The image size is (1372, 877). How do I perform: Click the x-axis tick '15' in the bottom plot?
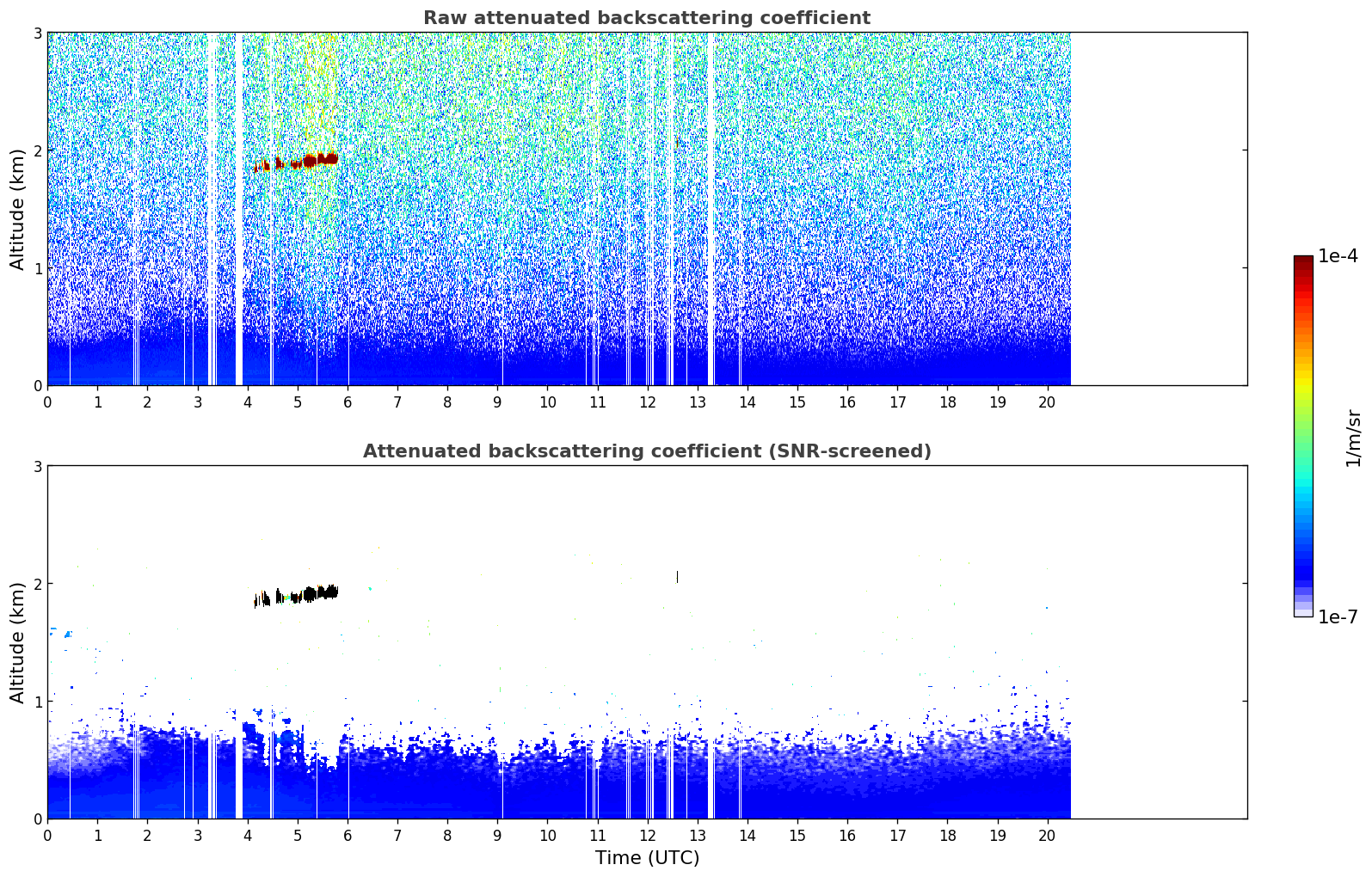(x=797, y=836)
